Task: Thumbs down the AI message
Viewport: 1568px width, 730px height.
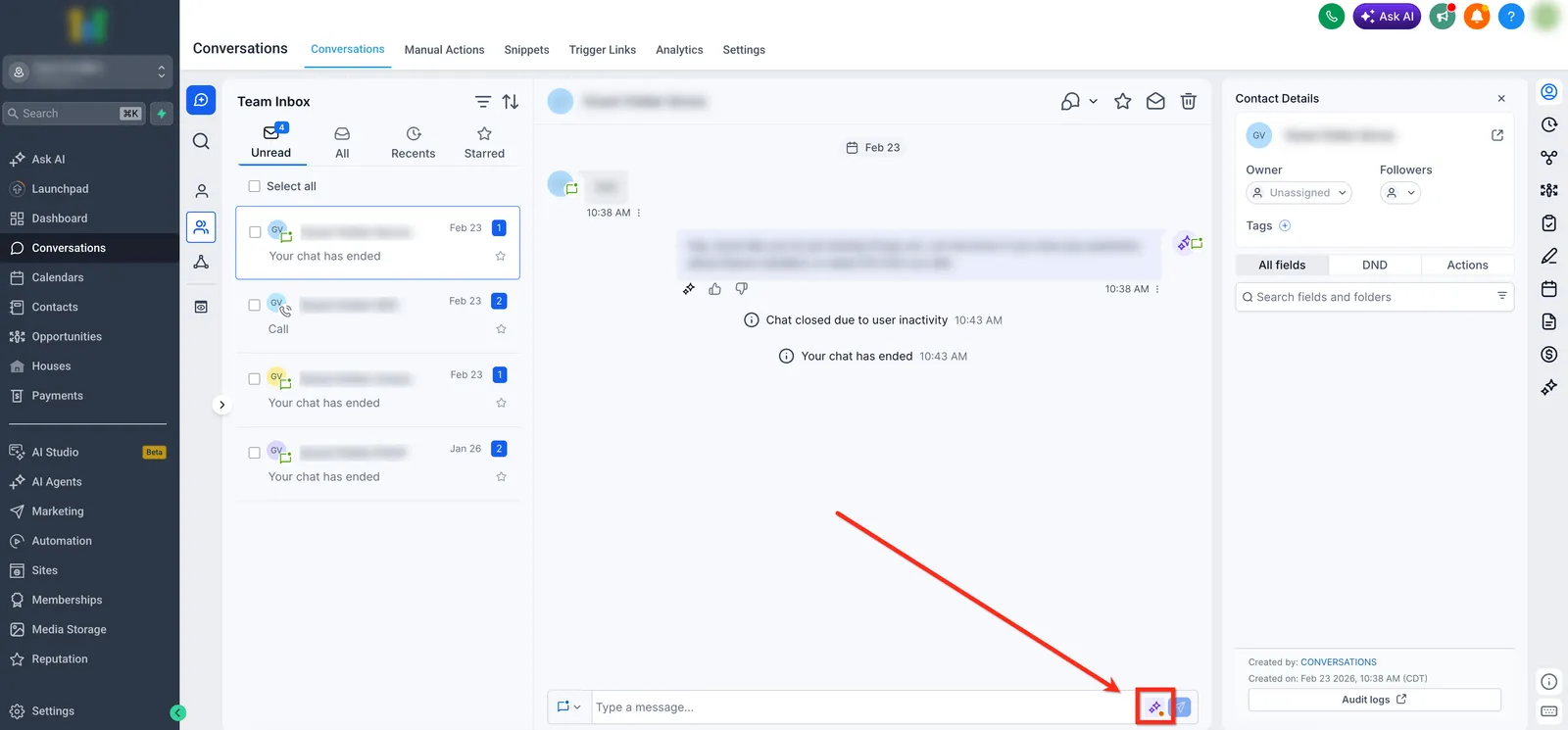Action: tap(742, 289)
